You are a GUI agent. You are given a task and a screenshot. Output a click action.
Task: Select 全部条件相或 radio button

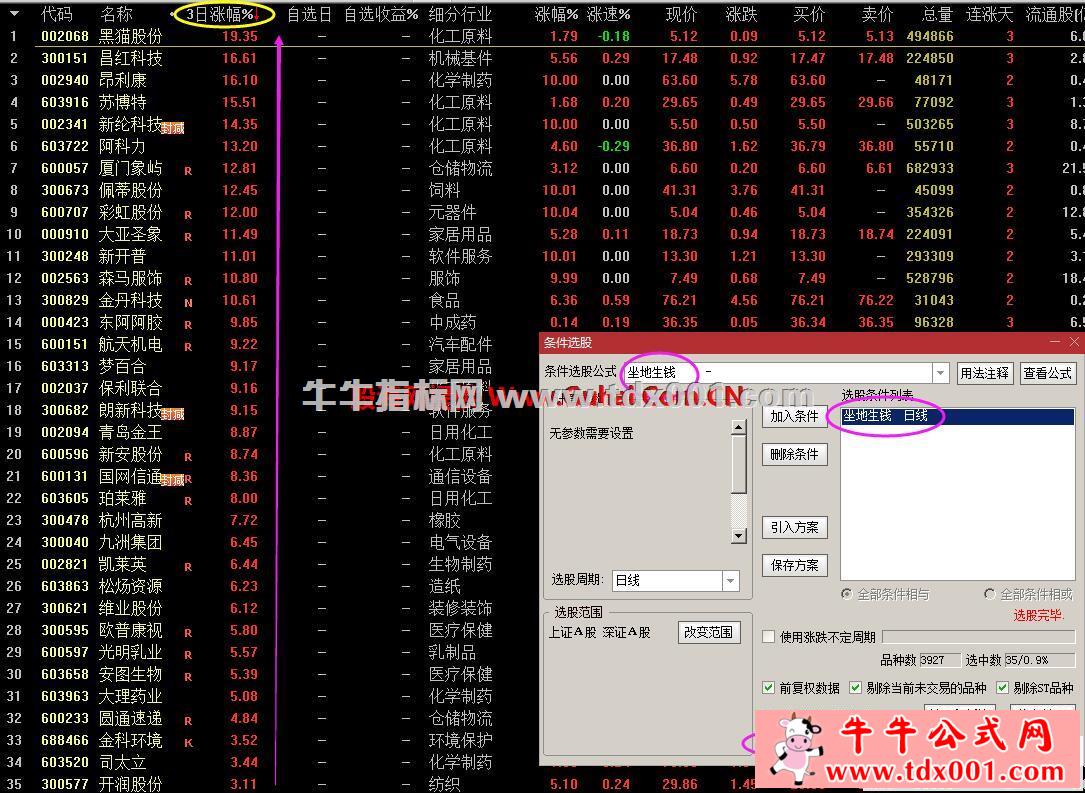click(x=990, y=594)
